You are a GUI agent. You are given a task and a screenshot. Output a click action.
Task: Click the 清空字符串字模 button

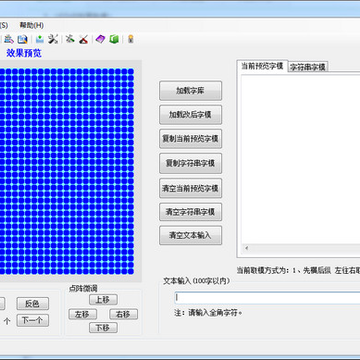(x=190, y=212)
